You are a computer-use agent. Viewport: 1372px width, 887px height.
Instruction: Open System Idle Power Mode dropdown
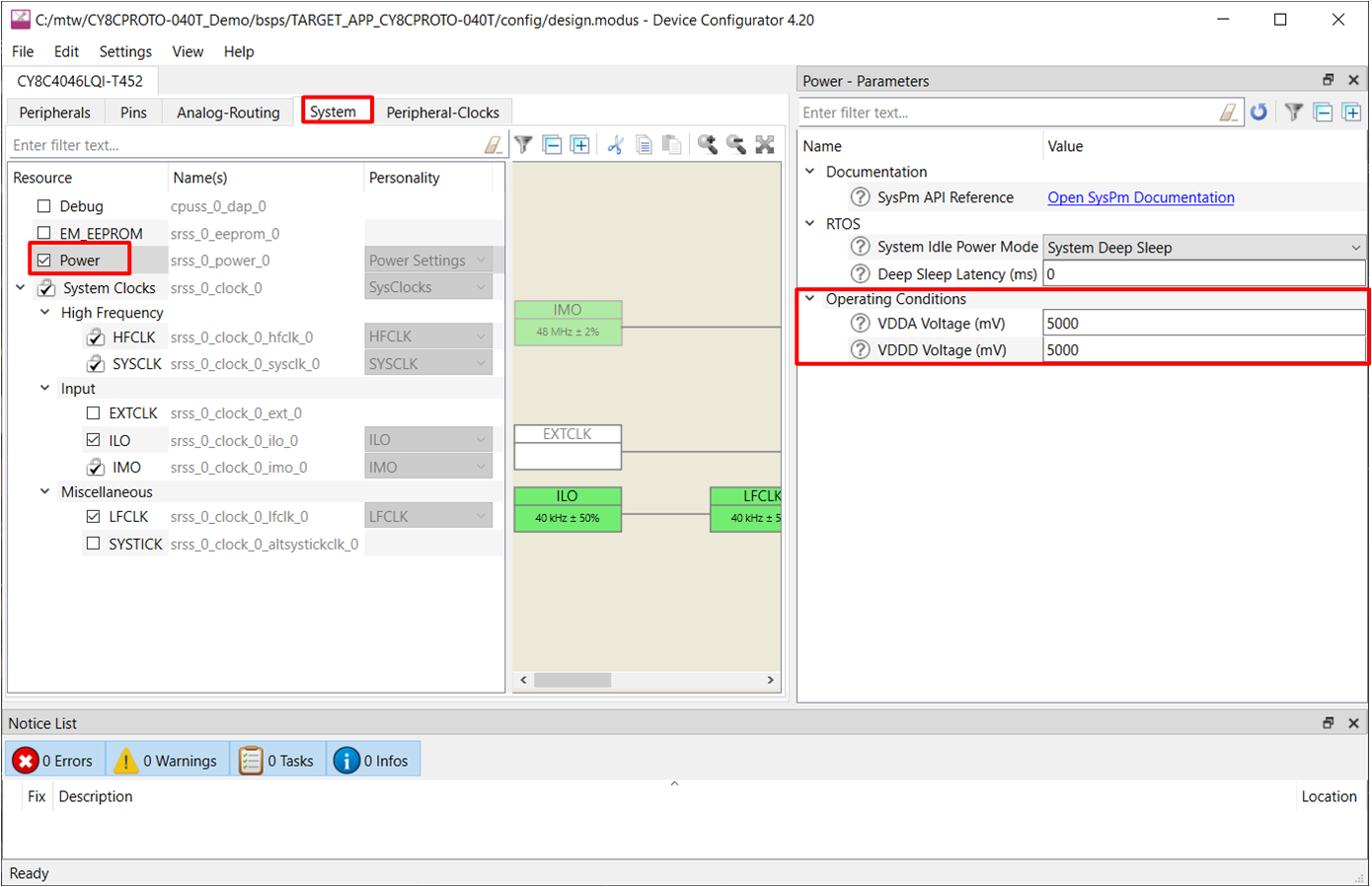click(x=1204, y=248)
